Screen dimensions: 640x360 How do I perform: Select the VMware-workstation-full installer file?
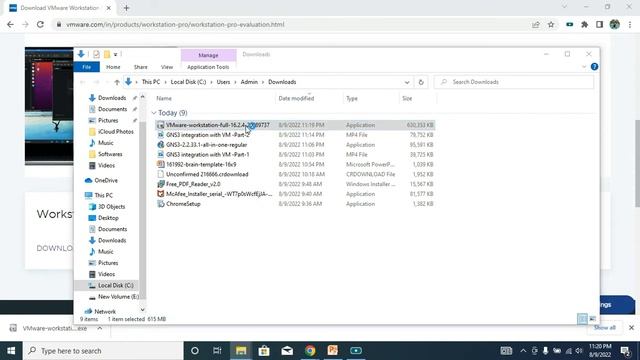point(296,125)
